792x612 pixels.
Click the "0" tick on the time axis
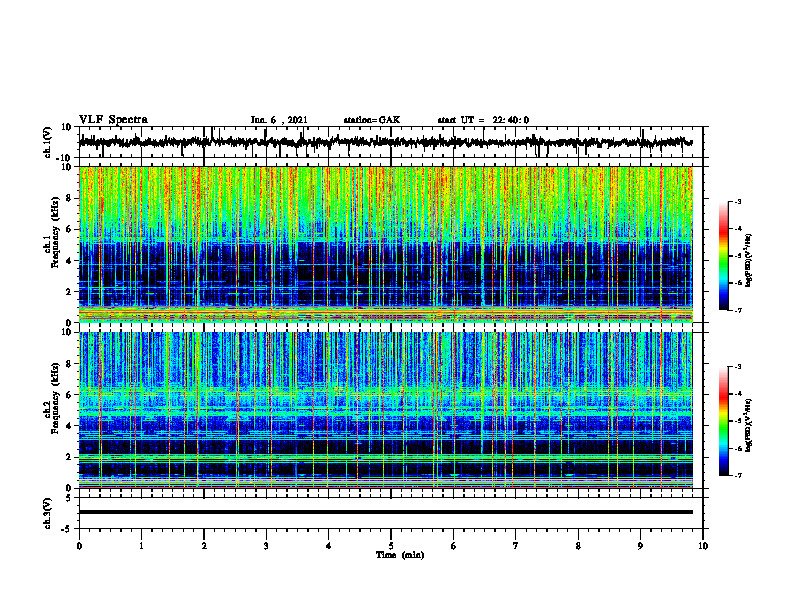pyautogui.click(x=79, y=546)
